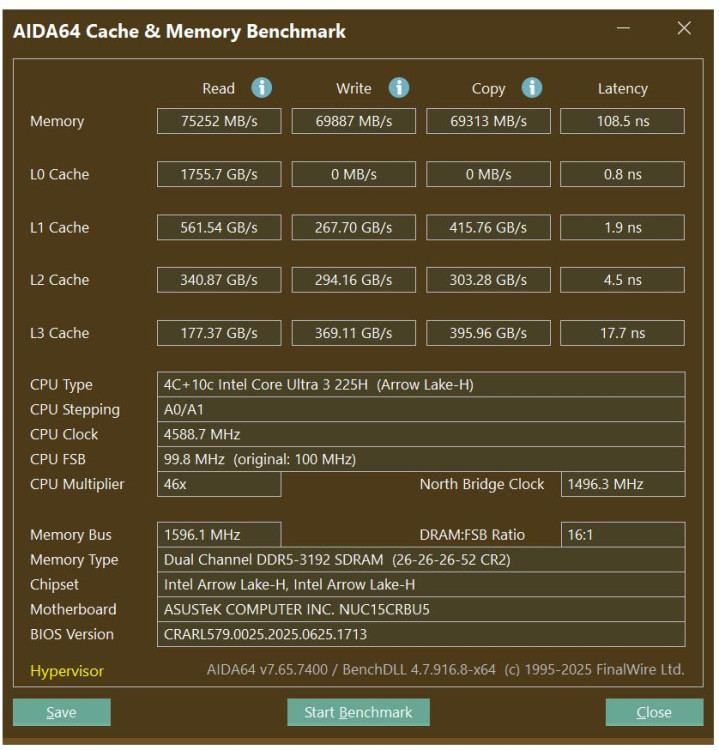The width and height of the screenshot is (719, 750).
Task: Click the Memory Latency 108.5 ns box
Action: [x=622, y=121]
